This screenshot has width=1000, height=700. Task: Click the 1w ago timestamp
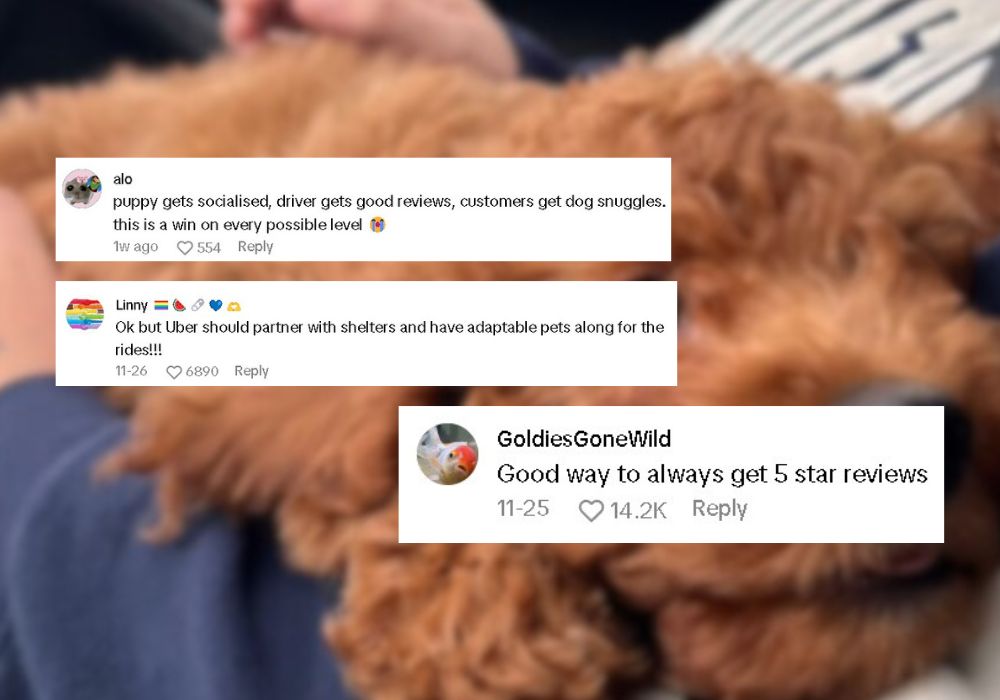click(x=135, y=247)
